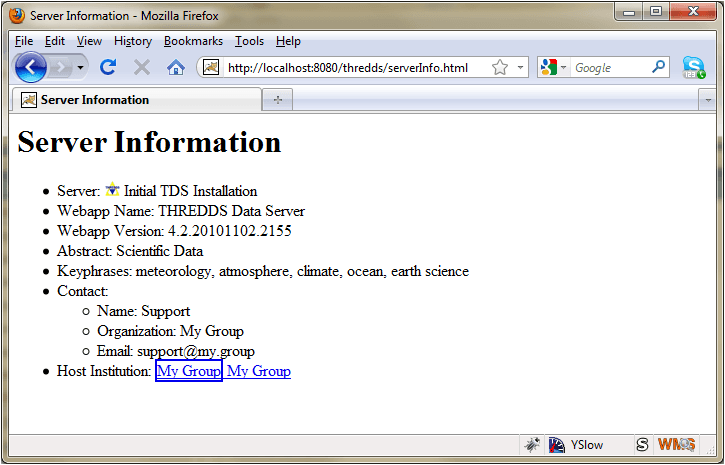Open a new tab with plus button

click(277, 100)
